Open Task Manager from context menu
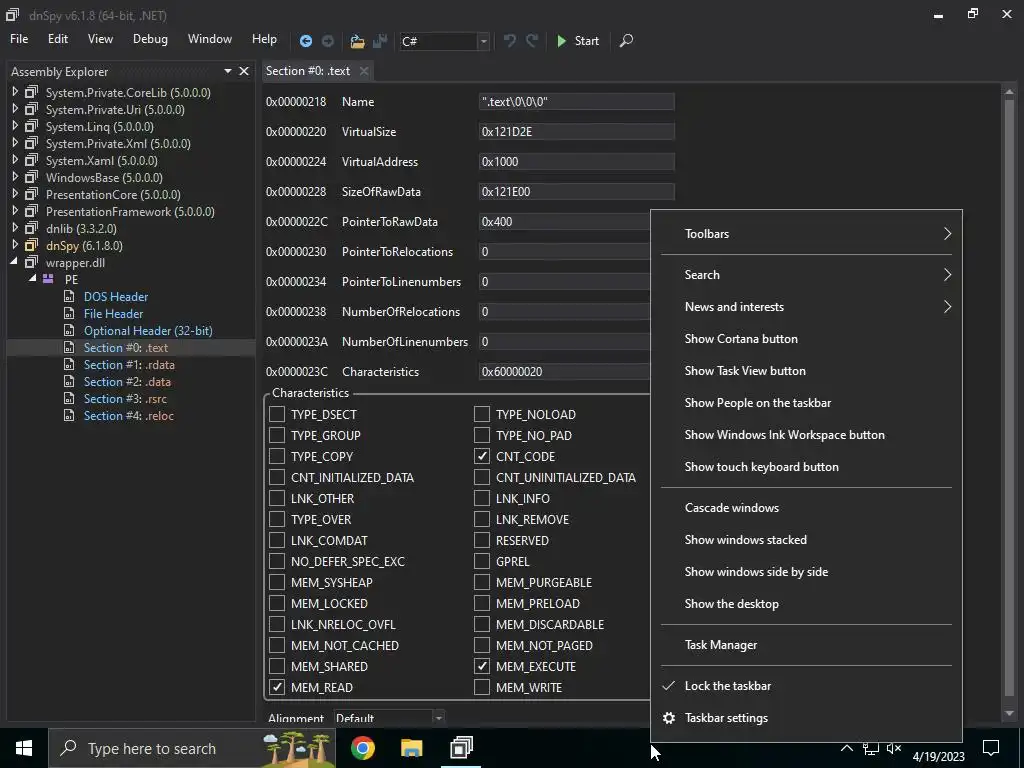This screenshot has width=1024, height=768. [x=806, y=645]
